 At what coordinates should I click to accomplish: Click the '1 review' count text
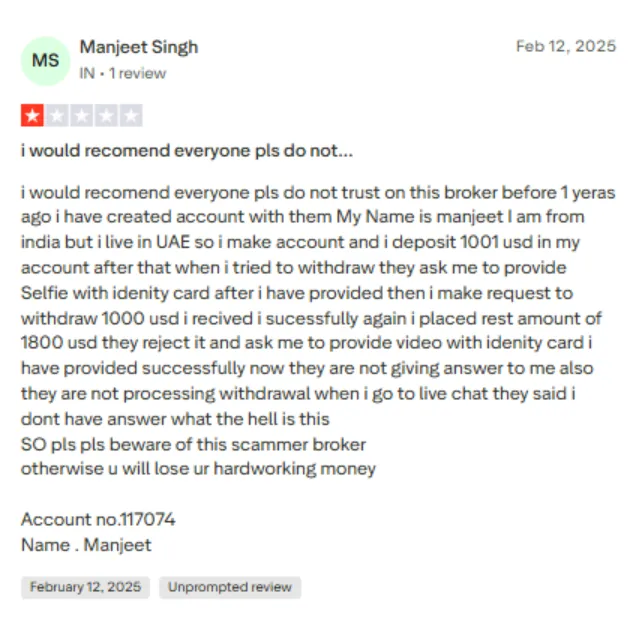click(137, 74)
